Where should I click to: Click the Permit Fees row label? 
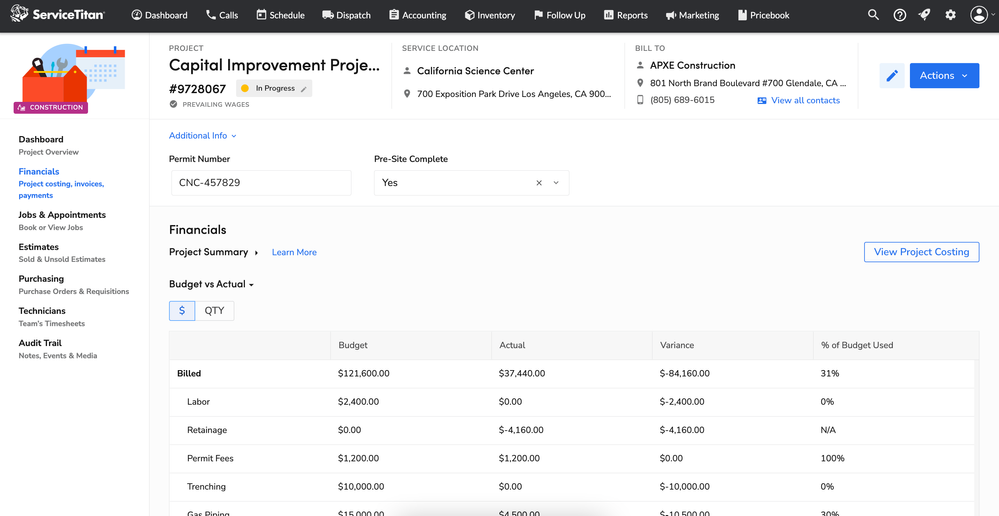pos(210,458)
